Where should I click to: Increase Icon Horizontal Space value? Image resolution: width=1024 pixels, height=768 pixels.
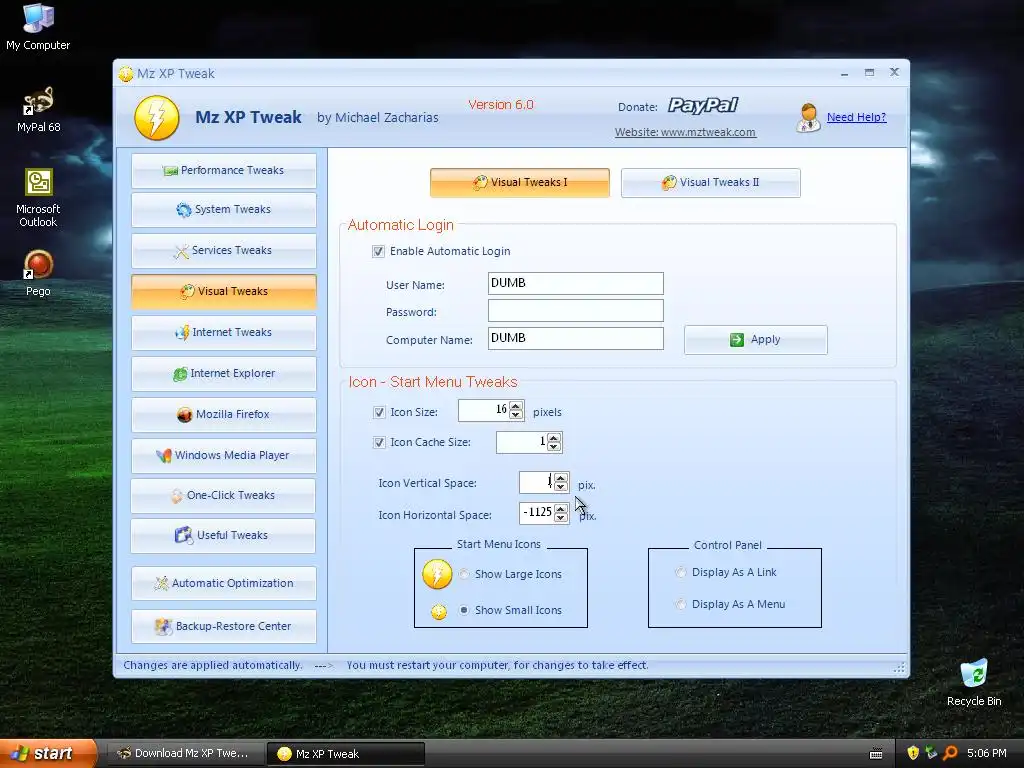pos(561,509)
